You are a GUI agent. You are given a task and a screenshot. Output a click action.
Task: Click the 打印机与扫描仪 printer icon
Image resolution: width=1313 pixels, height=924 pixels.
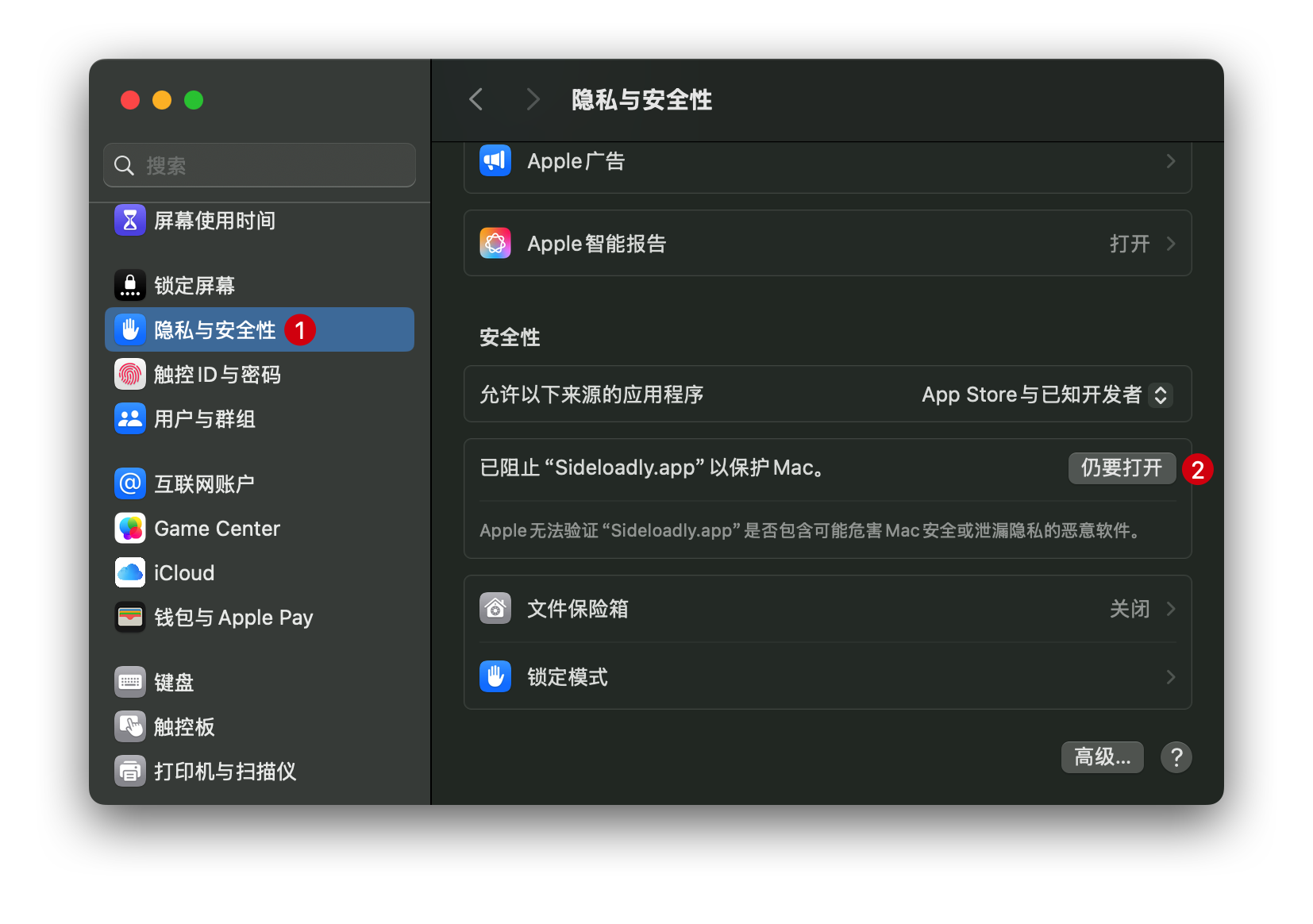coord(130,772)
